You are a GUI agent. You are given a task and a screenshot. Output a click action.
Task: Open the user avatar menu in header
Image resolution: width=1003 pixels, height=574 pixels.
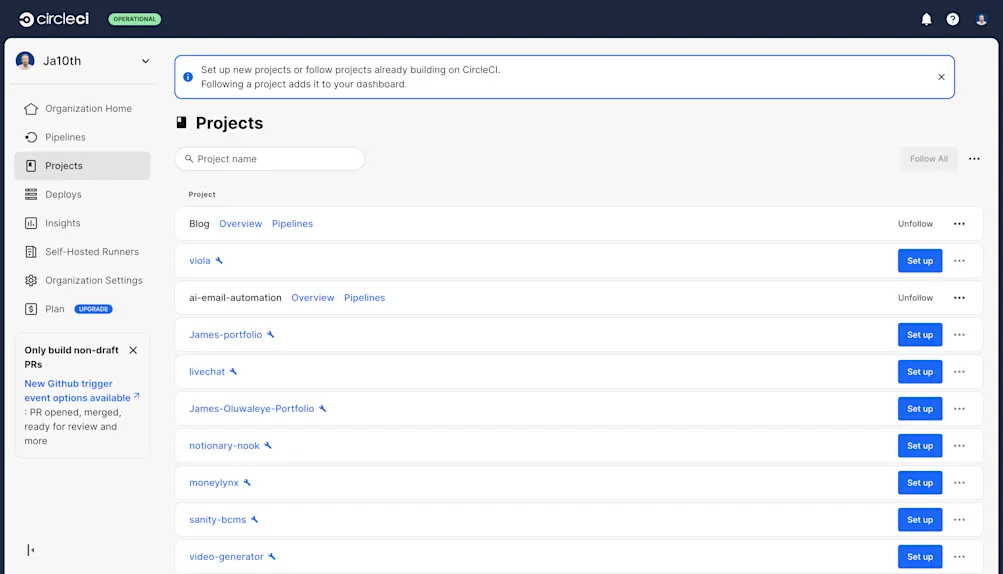point(981,19)
